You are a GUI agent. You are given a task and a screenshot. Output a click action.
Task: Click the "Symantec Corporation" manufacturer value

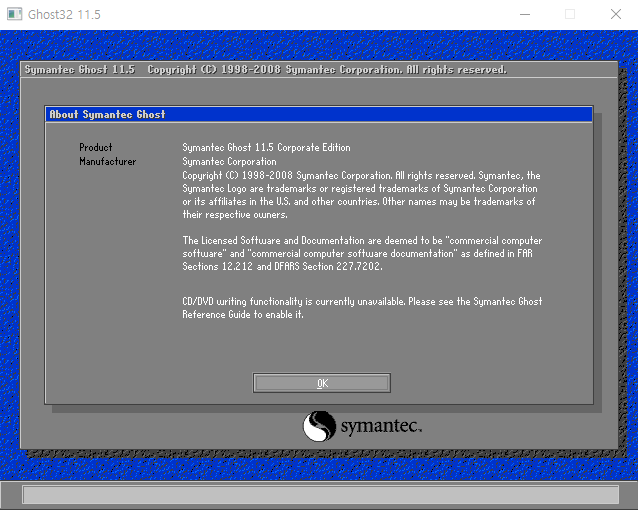229,162
